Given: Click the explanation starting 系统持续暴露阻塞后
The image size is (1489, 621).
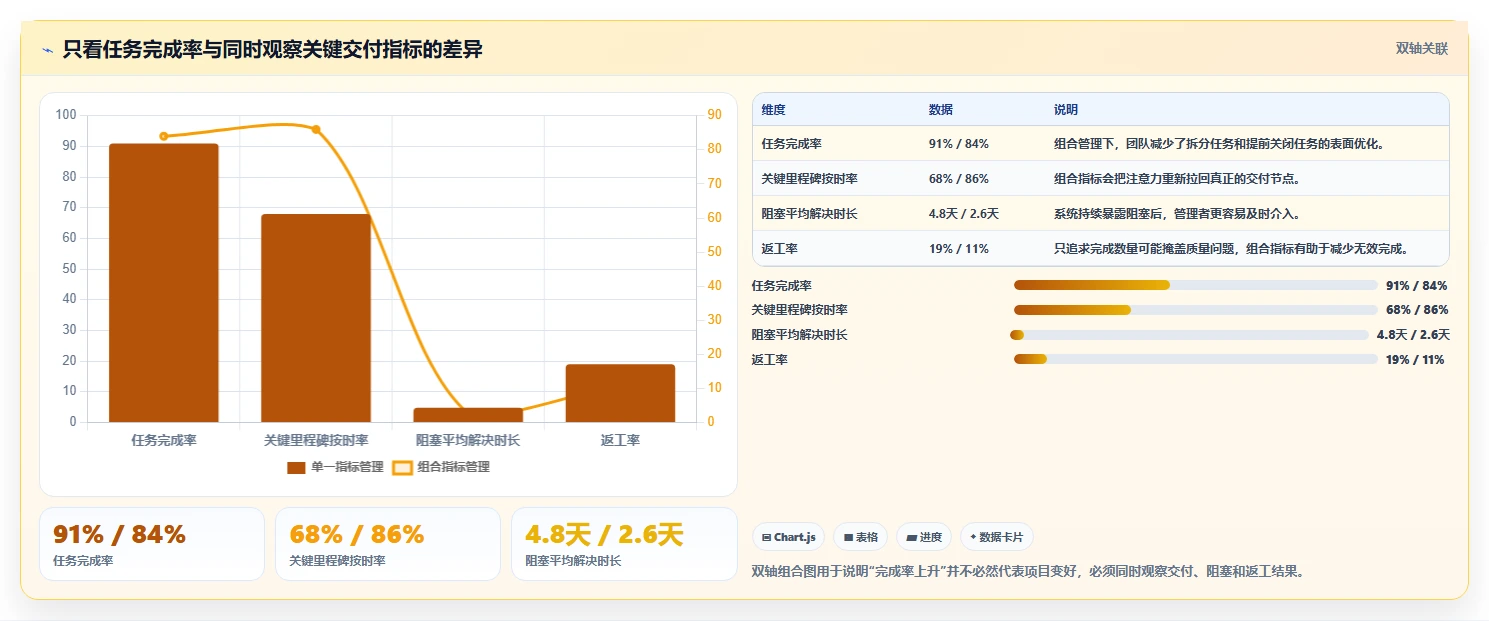Looking at the screenshot, I should pyautogui.click(x=1177, y=214).
